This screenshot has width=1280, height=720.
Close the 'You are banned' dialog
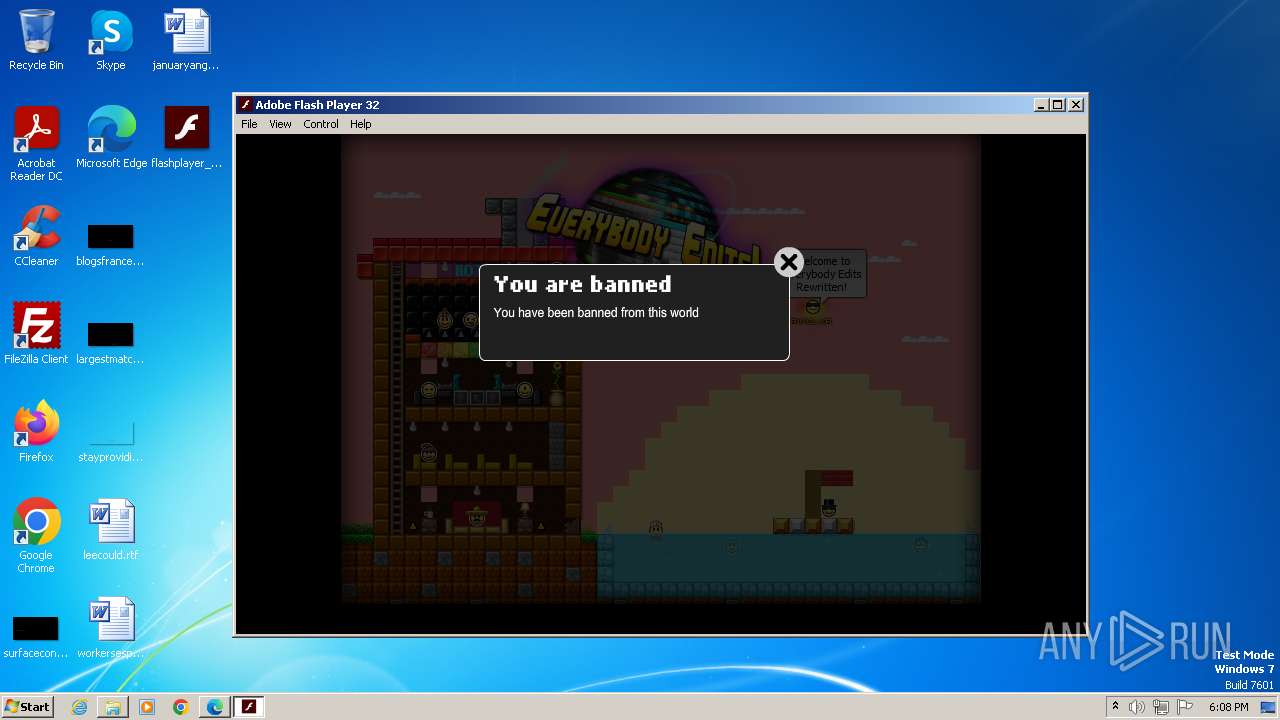point(789,262)
